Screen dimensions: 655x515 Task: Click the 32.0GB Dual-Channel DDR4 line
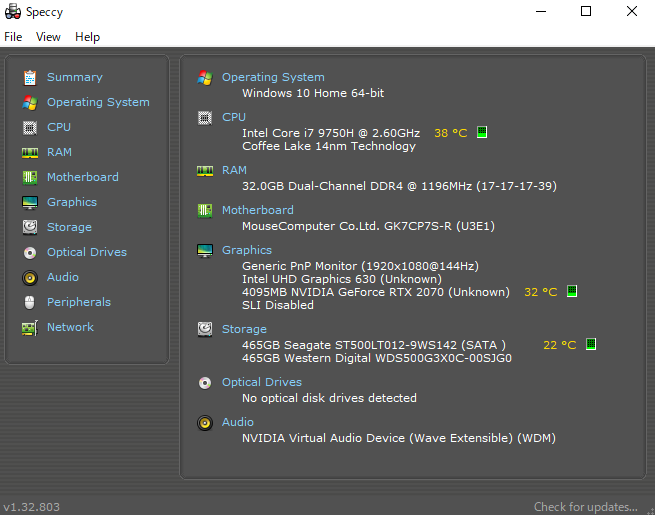399,186
